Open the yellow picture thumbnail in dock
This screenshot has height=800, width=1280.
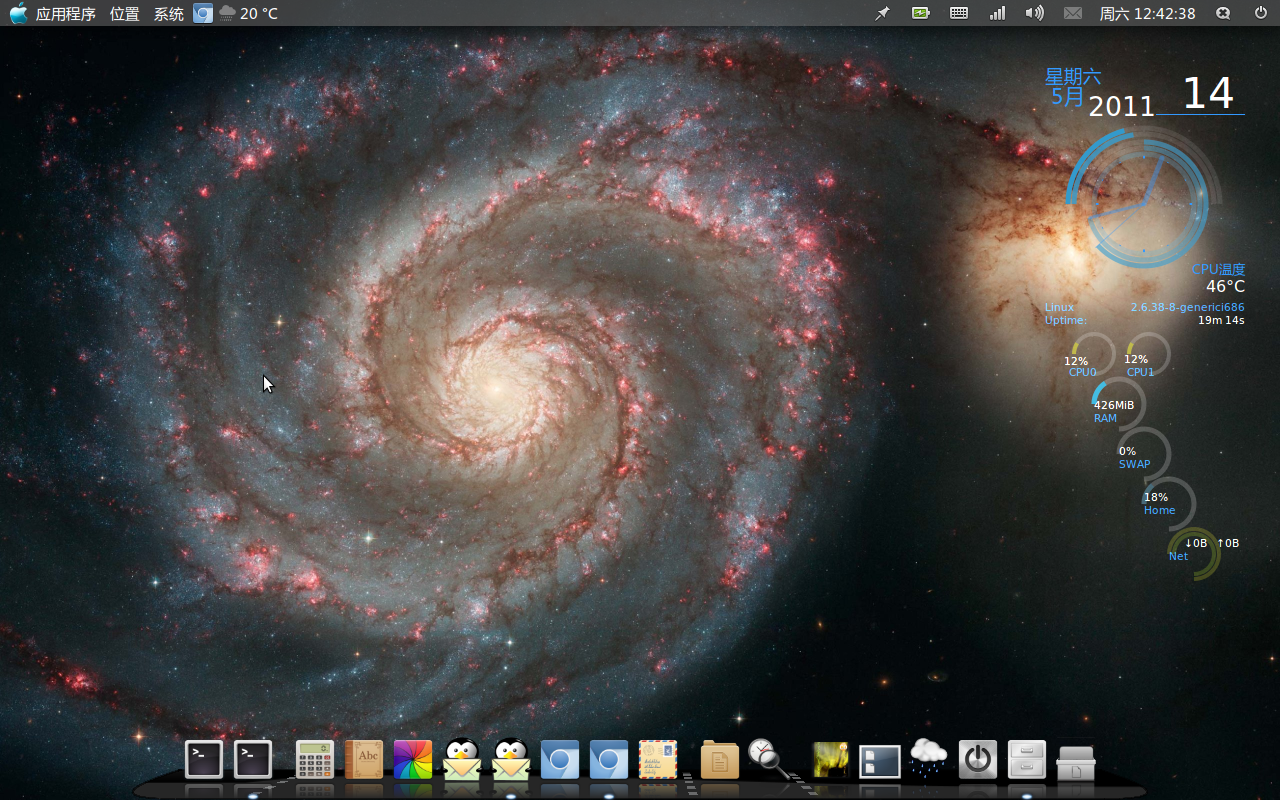click(x=831, y=760)
